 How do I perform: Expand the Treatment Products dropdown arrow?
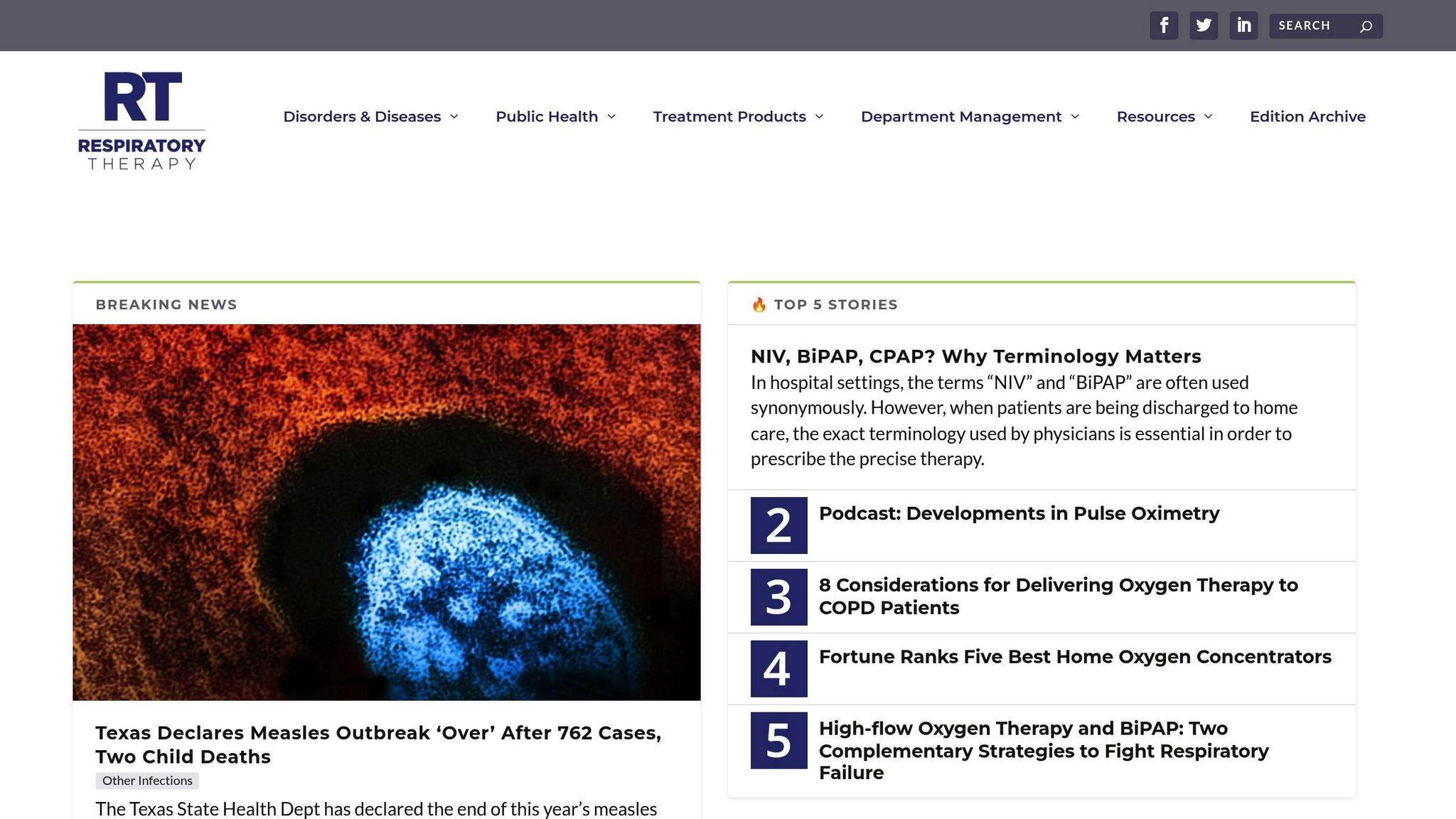(x=819, y=117)
